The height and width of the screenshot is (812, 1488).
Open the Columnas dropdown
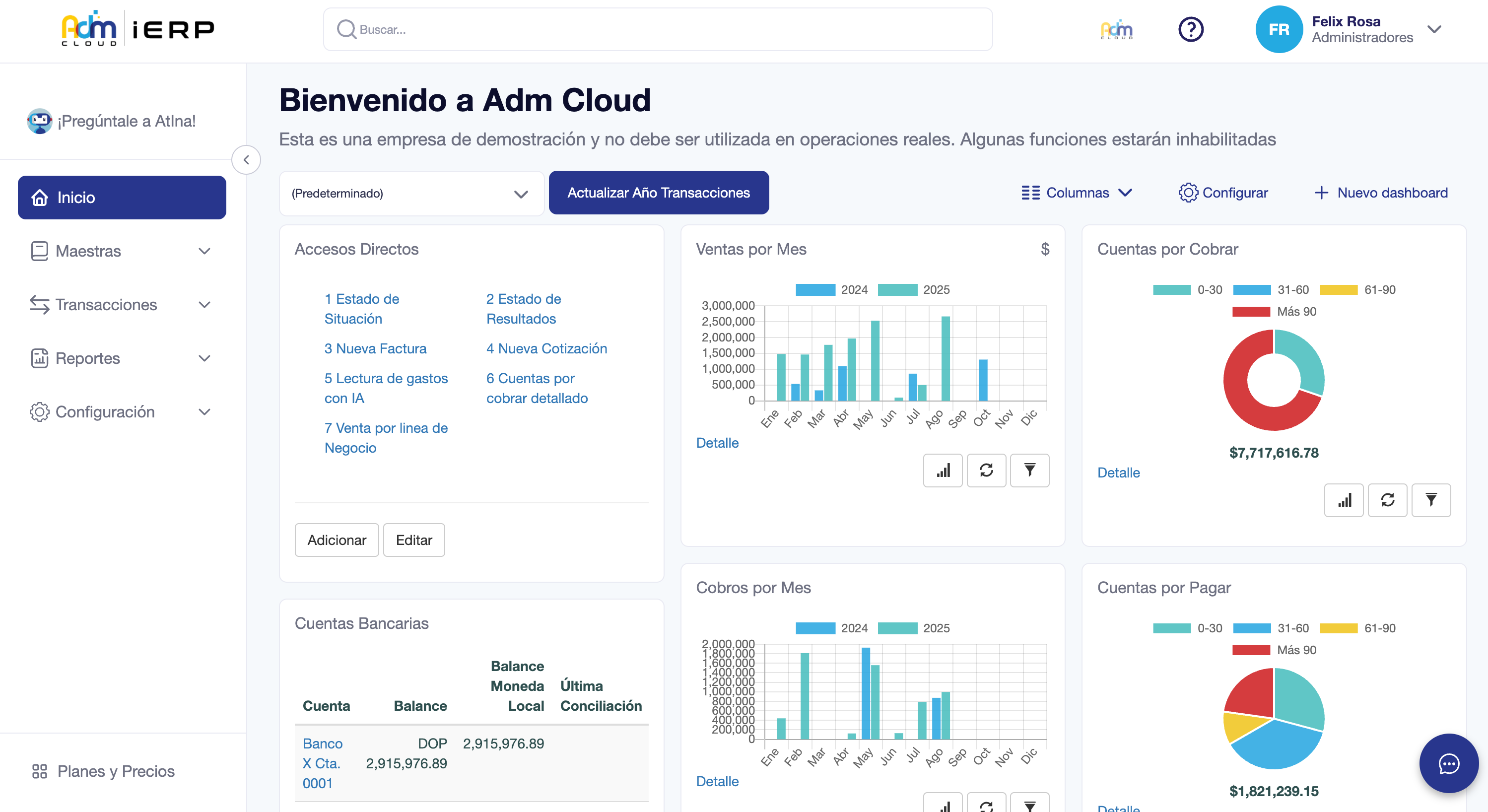click(1077, 193)
